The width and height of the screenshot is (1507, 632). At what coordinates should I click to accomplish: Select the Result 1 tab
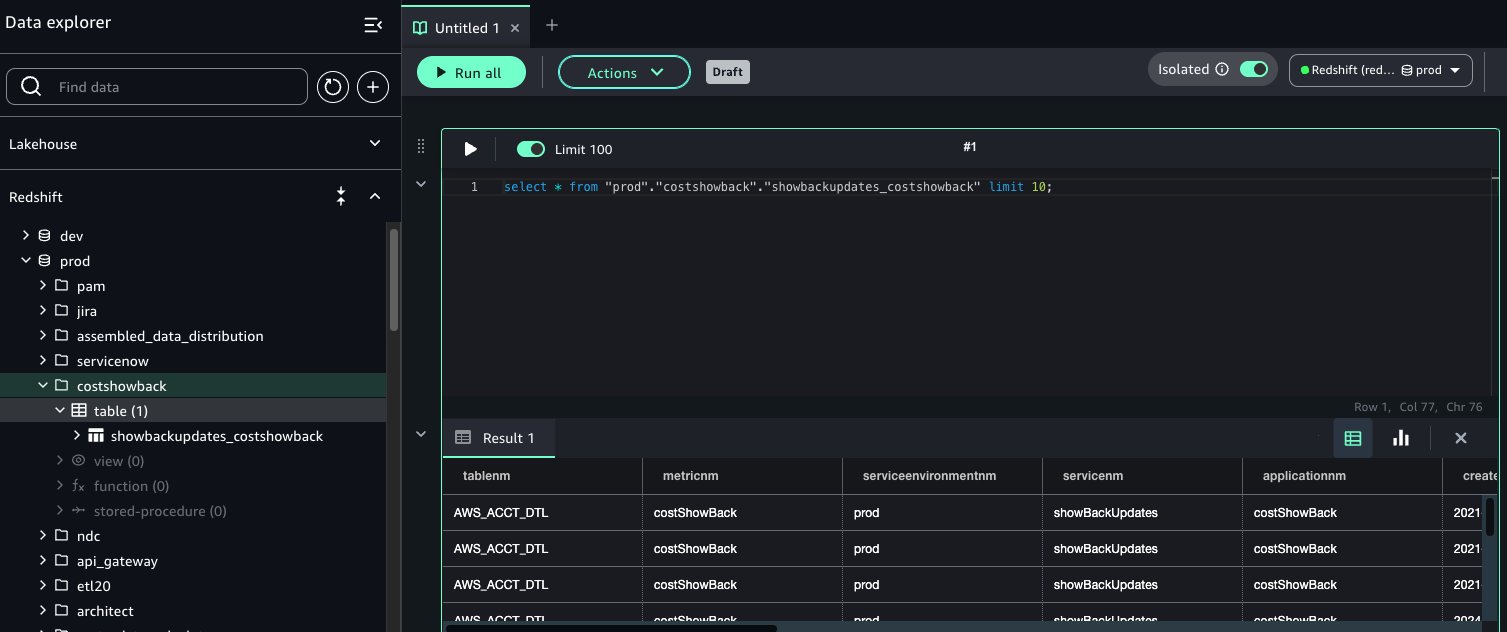(x=498, y=438)
